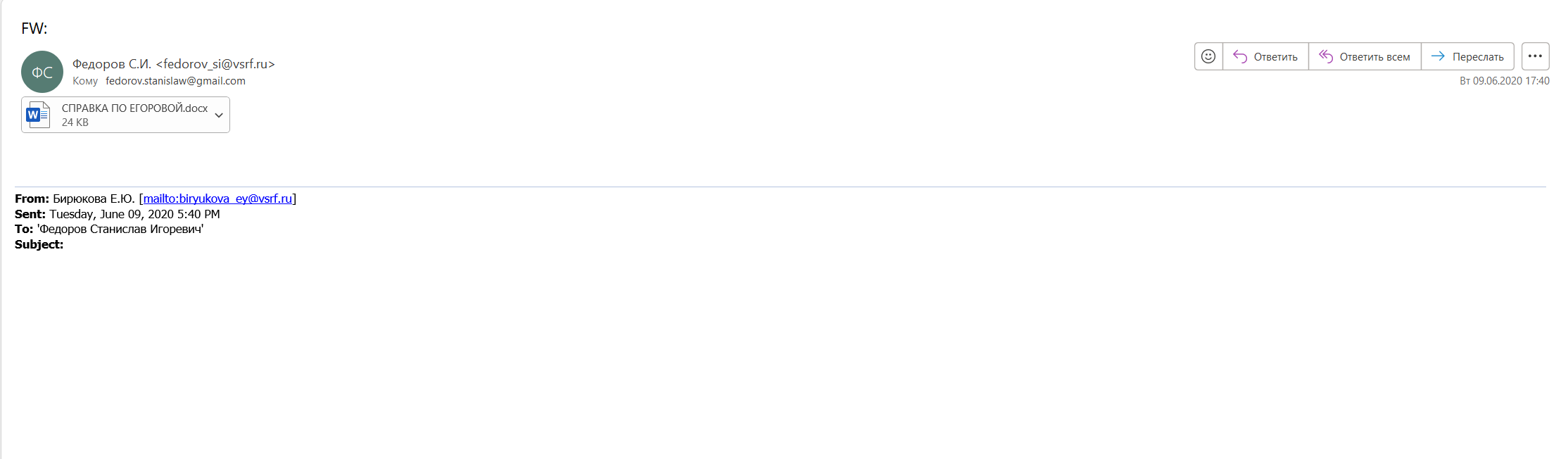Click recipient address fedorov.stanislaw@gmail.com
The image size is (1568, 459).
coord(175,81)
